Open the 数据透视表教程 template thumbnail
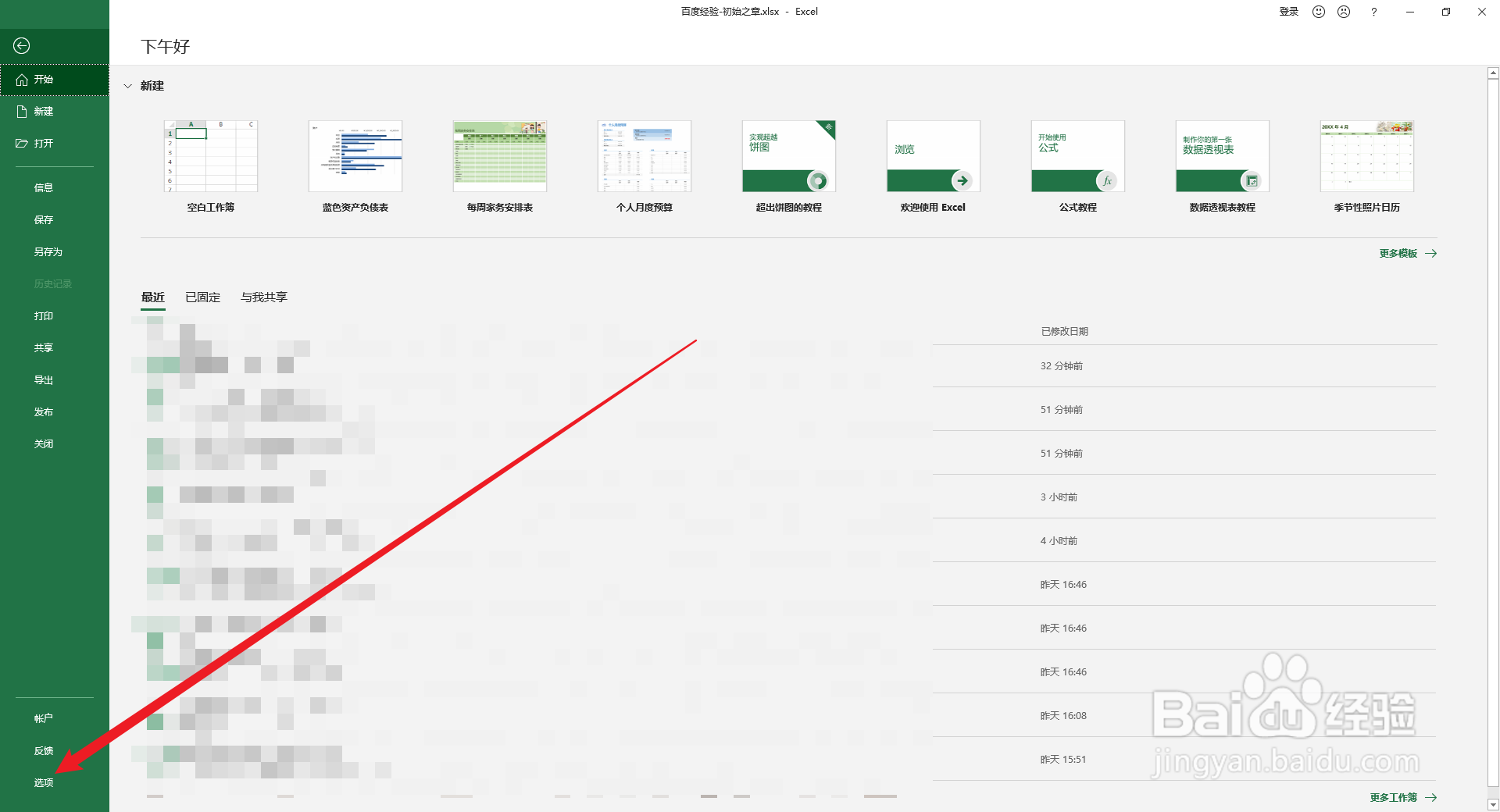The height and width of the screenshot is (812, 1500). point(1223,156)
